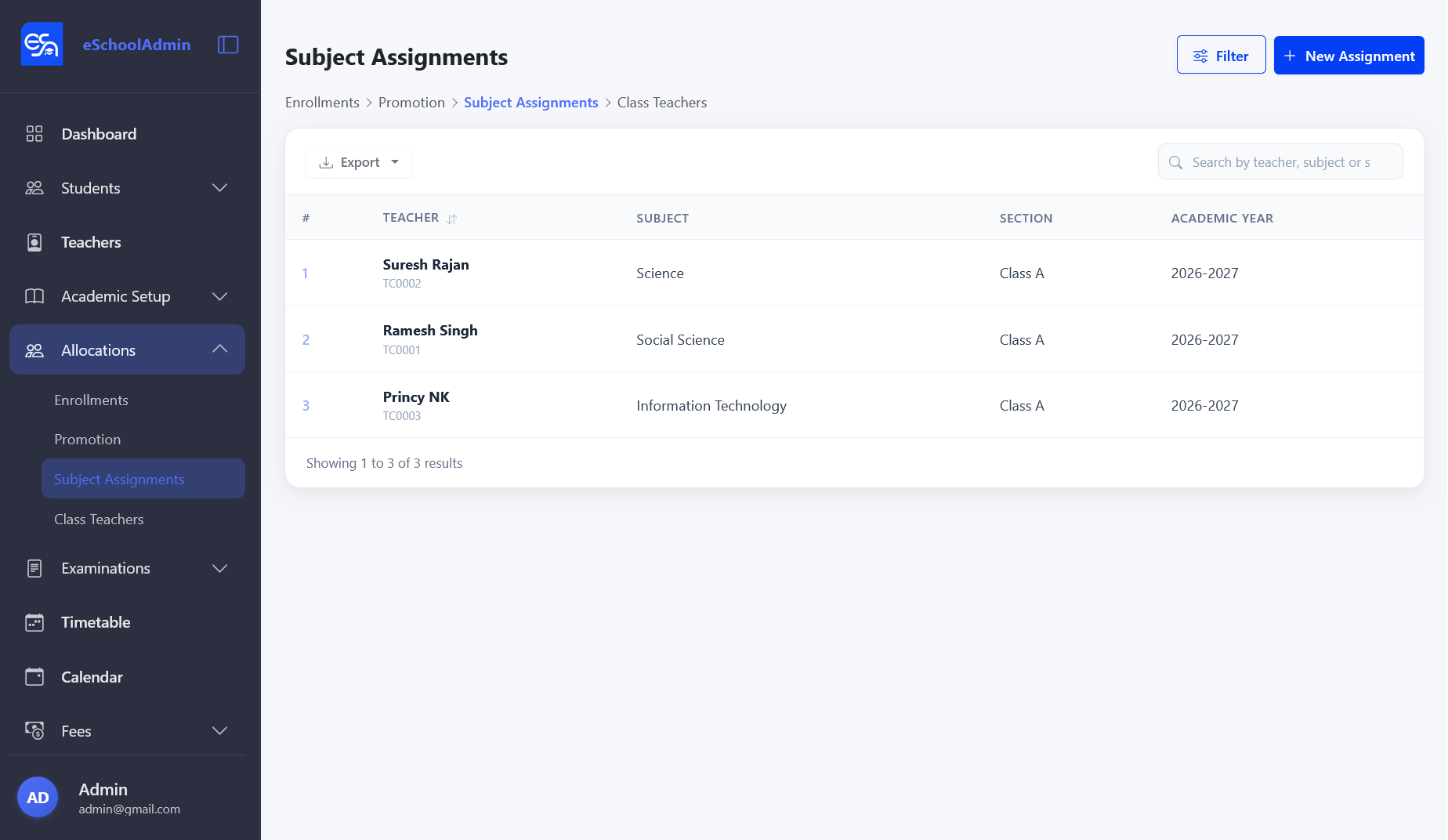The height and width of the screenshot is (840, 1448).
Task: Click teacher code TC0001
Action: [401, 350]
